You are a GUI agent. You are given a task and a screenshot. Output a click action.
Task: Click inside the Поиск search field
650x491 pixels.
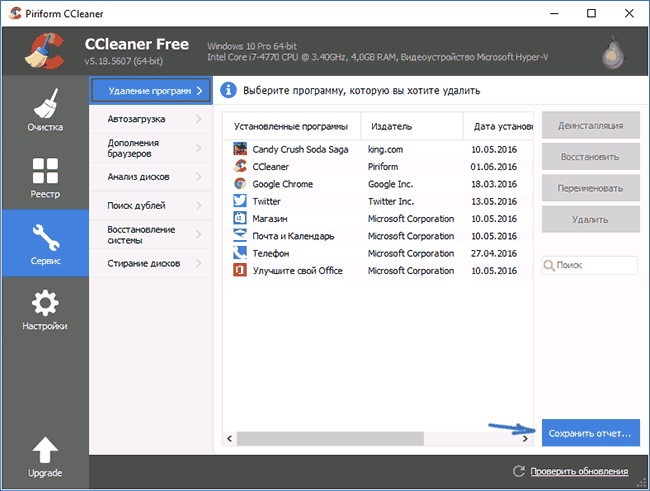(x=595, y=266)
